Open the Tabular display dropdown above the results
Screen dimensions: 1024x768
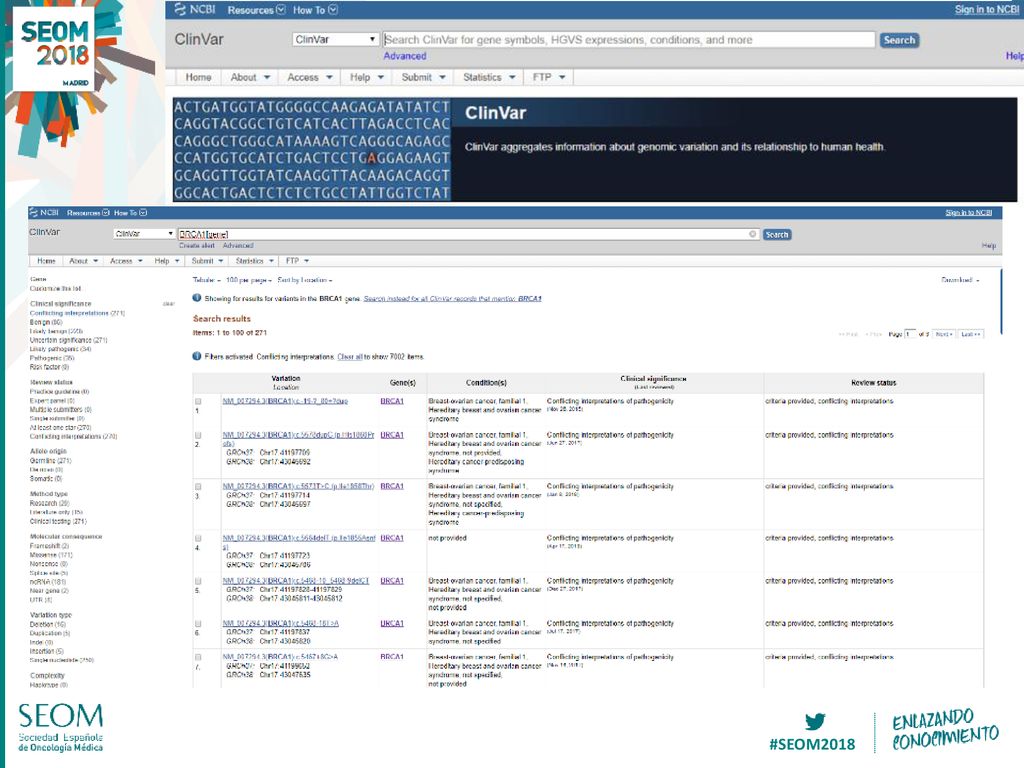click(206, 280)
